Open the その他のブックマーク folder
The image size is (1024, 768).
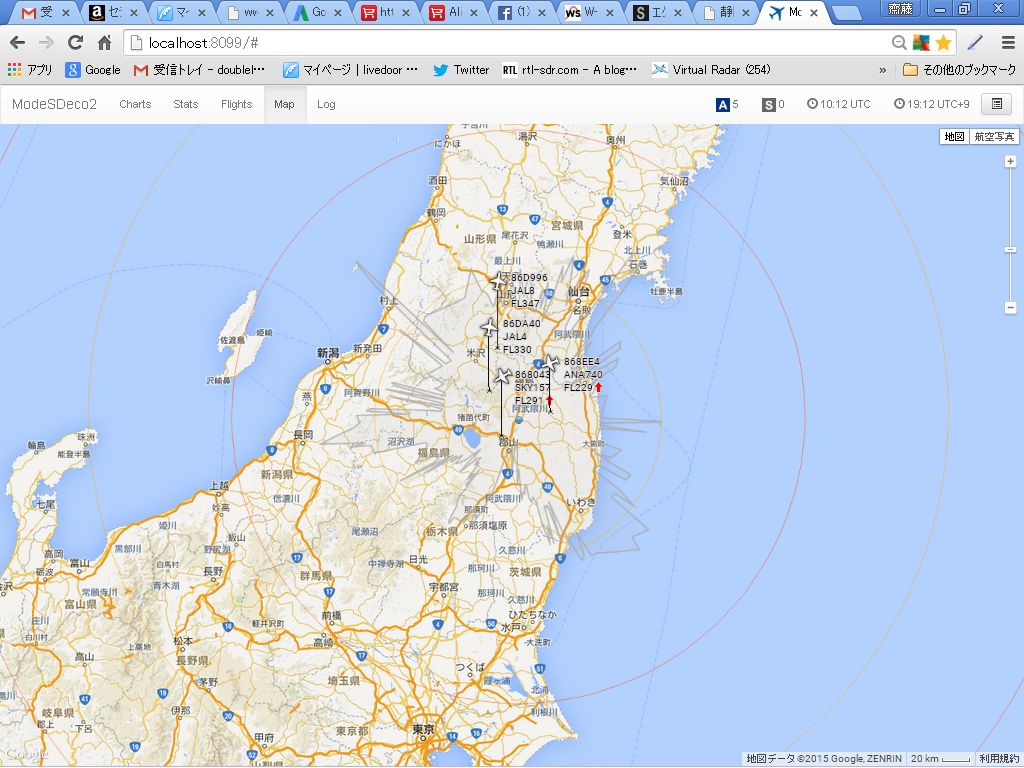coord(959,69)
